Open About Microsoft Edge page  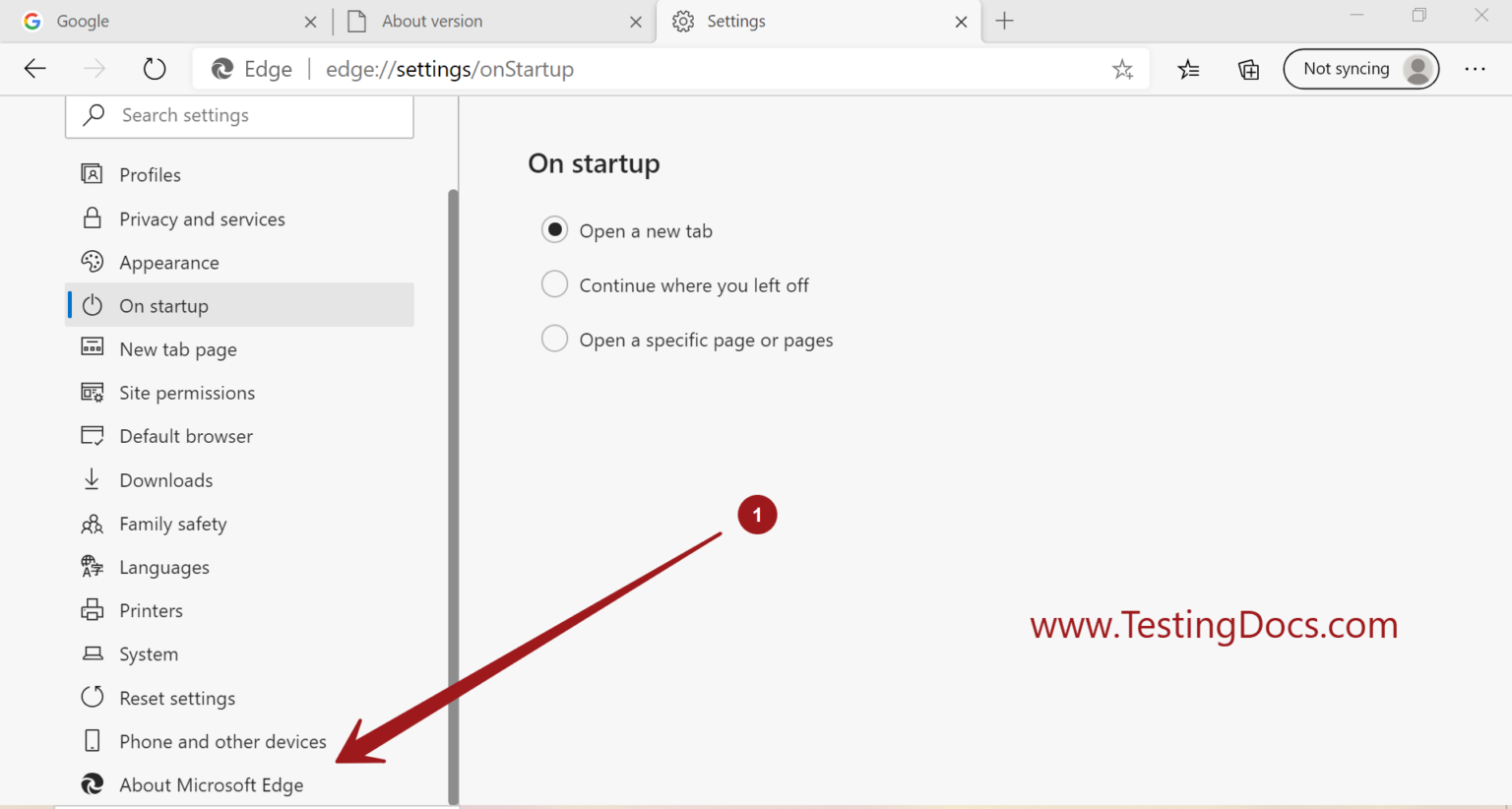click(211, 784)
